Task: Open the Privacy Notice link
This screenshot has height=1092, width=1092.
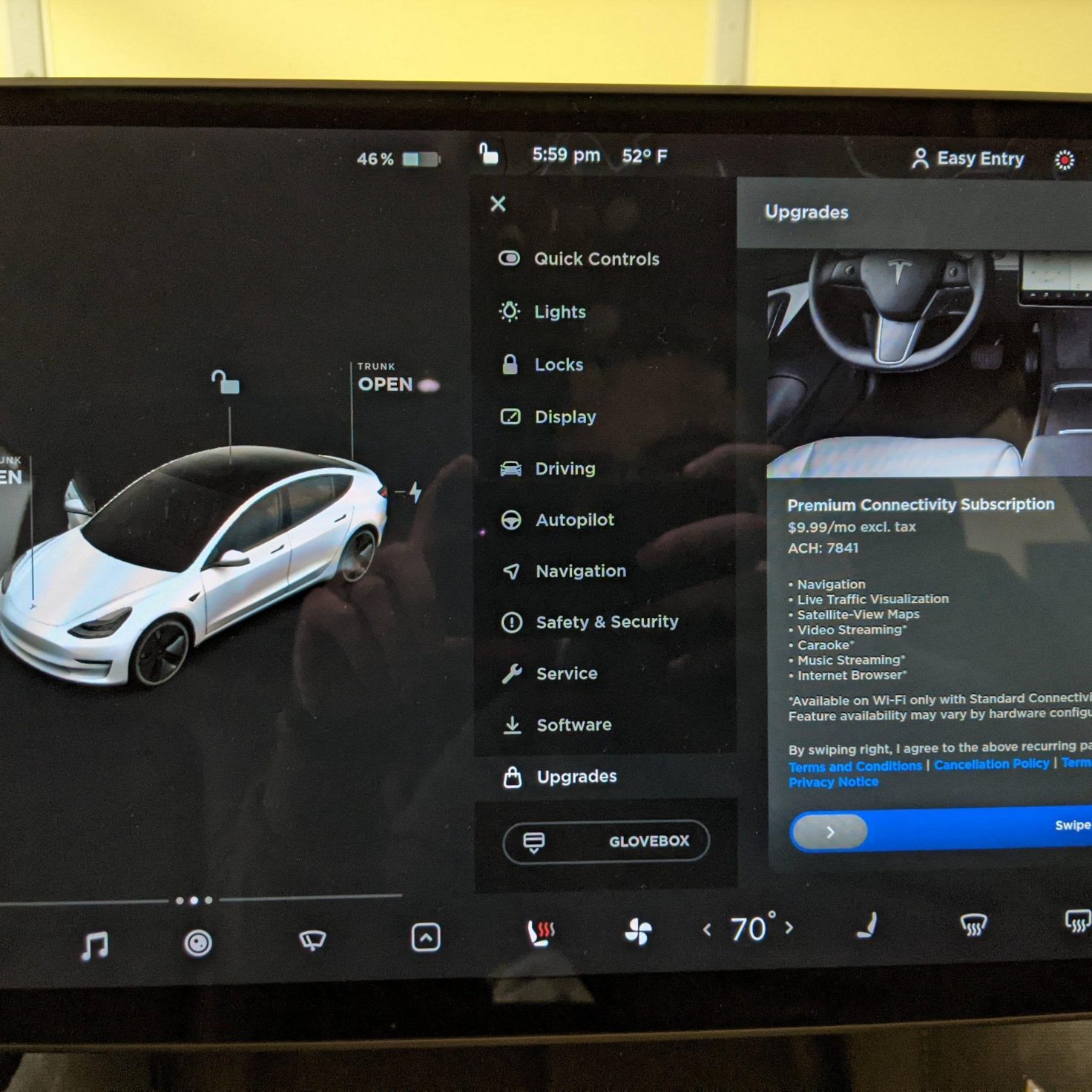Action: [x=833, y=782]
